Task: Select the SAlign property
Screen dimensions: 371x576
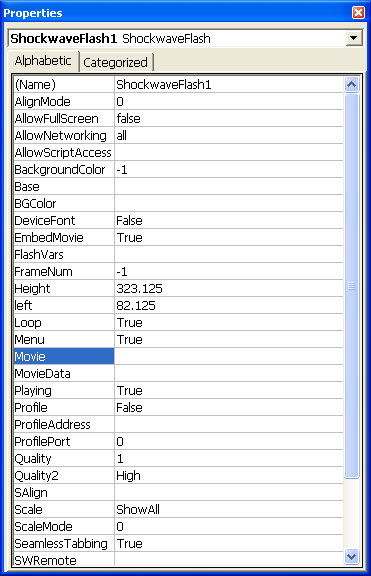Action: 64,492
